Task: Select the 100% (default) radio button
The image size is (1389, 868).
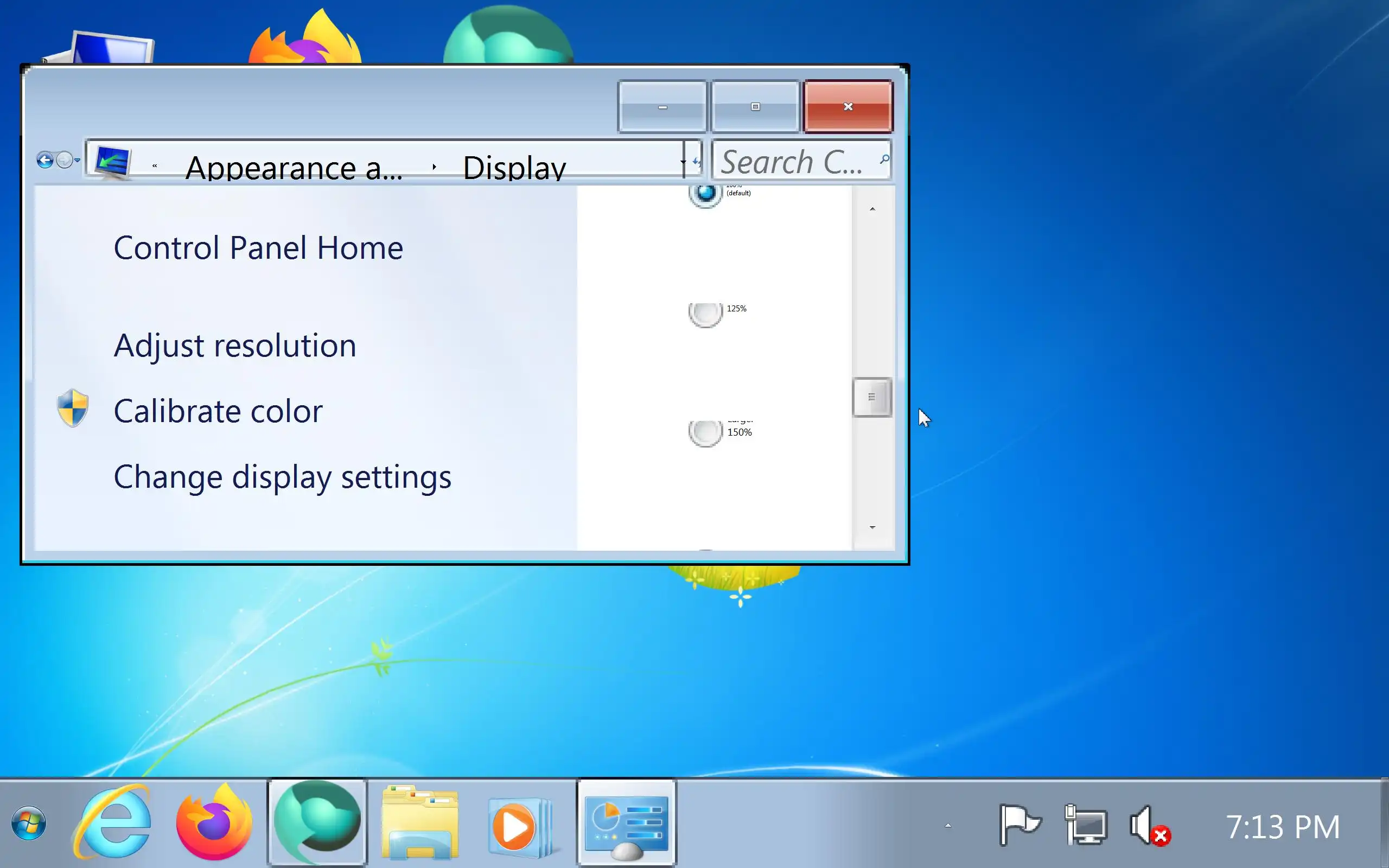Action: pos(705,194)
